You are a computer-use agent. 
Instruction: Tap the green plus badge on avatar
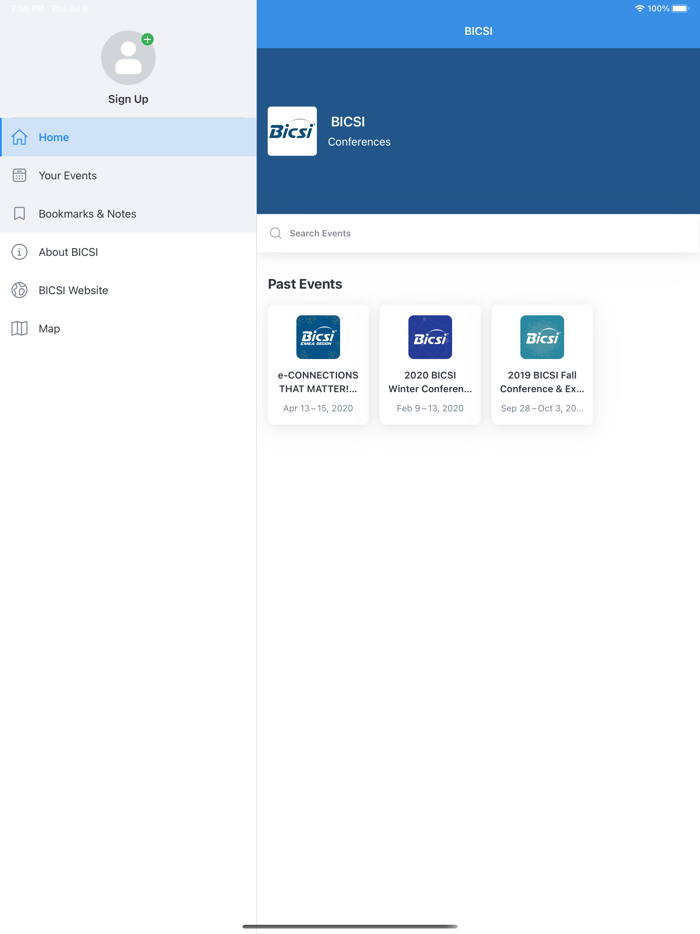[147, 40]
